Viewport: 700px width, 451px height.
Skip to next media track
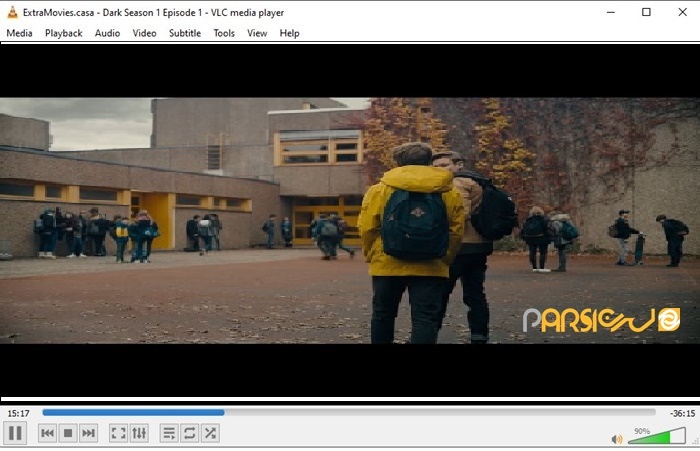pyautogui.click(x=88, y=433)
